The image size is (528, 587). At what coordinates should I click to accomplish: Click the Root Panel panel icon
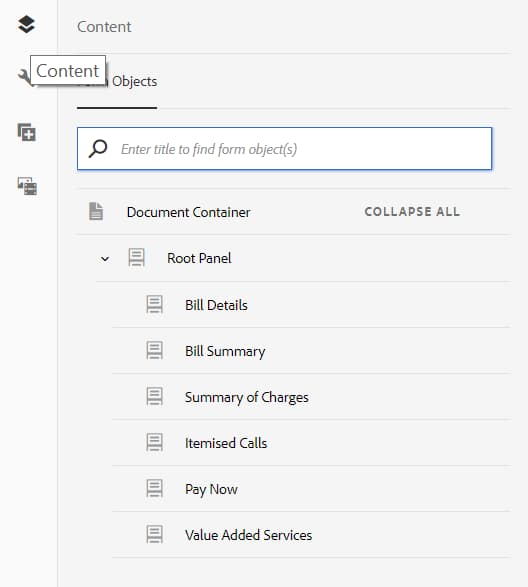point(136,258)
